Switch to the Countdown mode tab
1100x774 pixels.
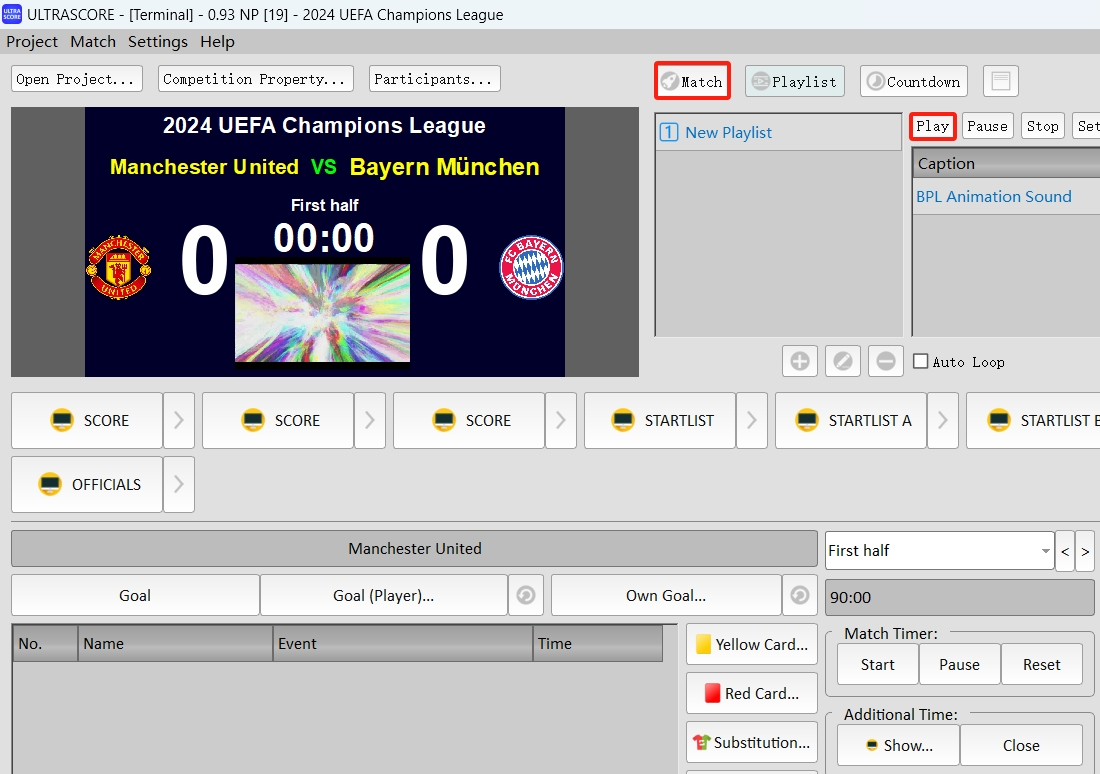pyautogui.click(x=914, y=81)
